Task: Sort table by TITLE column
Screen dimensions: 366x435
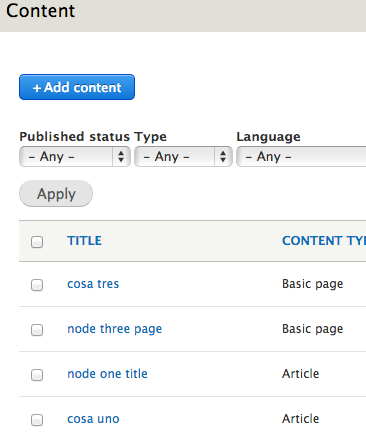Action: click(x=84, y=241)
